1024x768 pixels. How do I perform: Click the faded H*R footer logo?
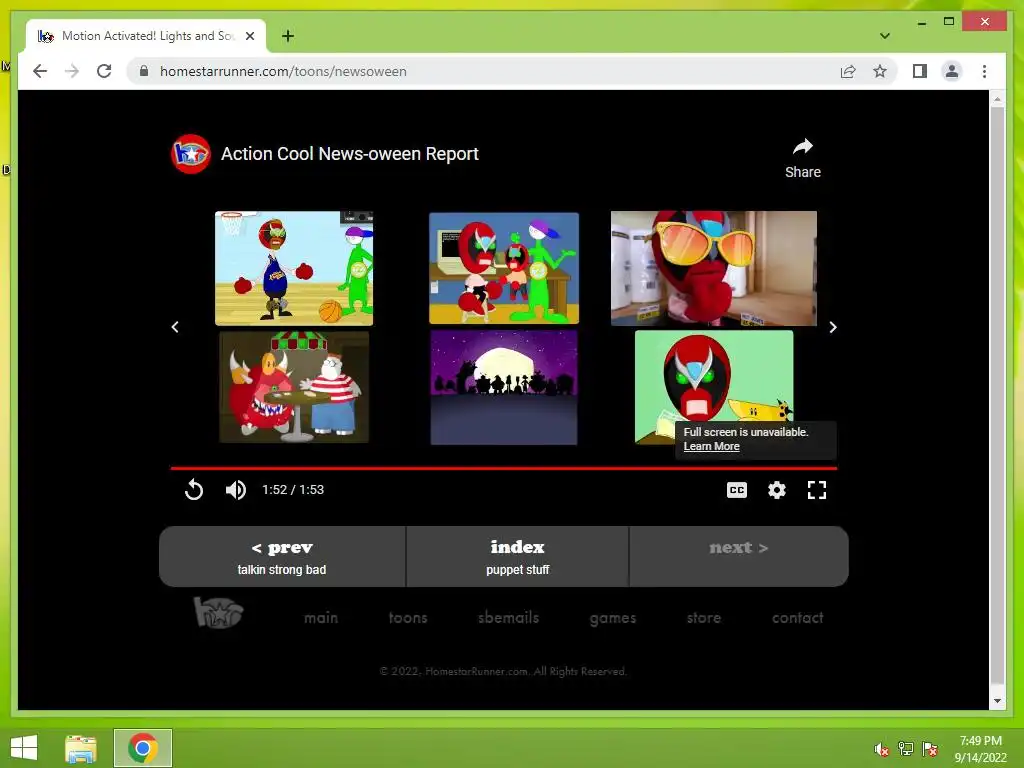(218, 613)
